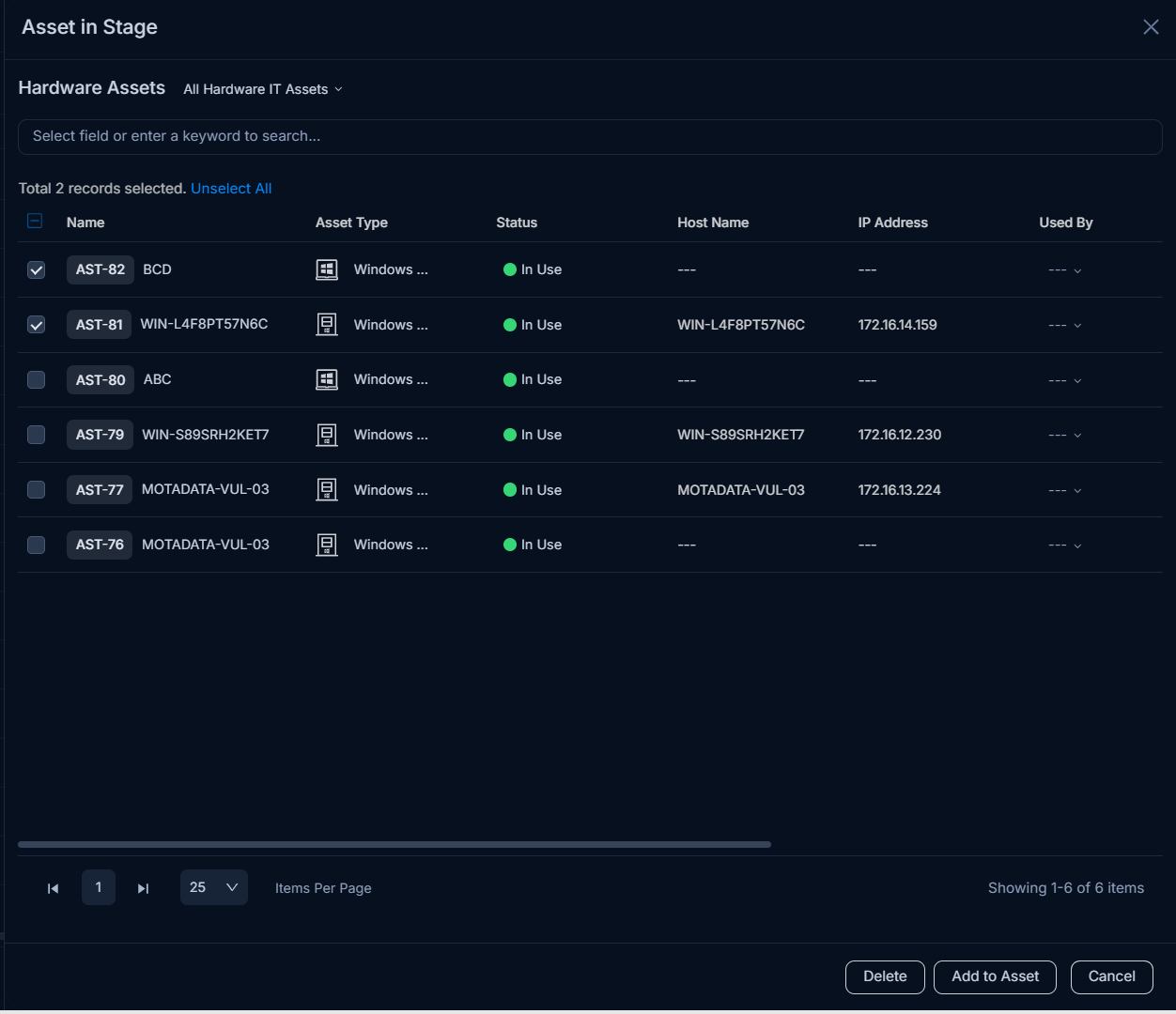The height and width of the screenshot is (1014, 1176).
Task: Go to the first page of results
Action: [54, 888]
